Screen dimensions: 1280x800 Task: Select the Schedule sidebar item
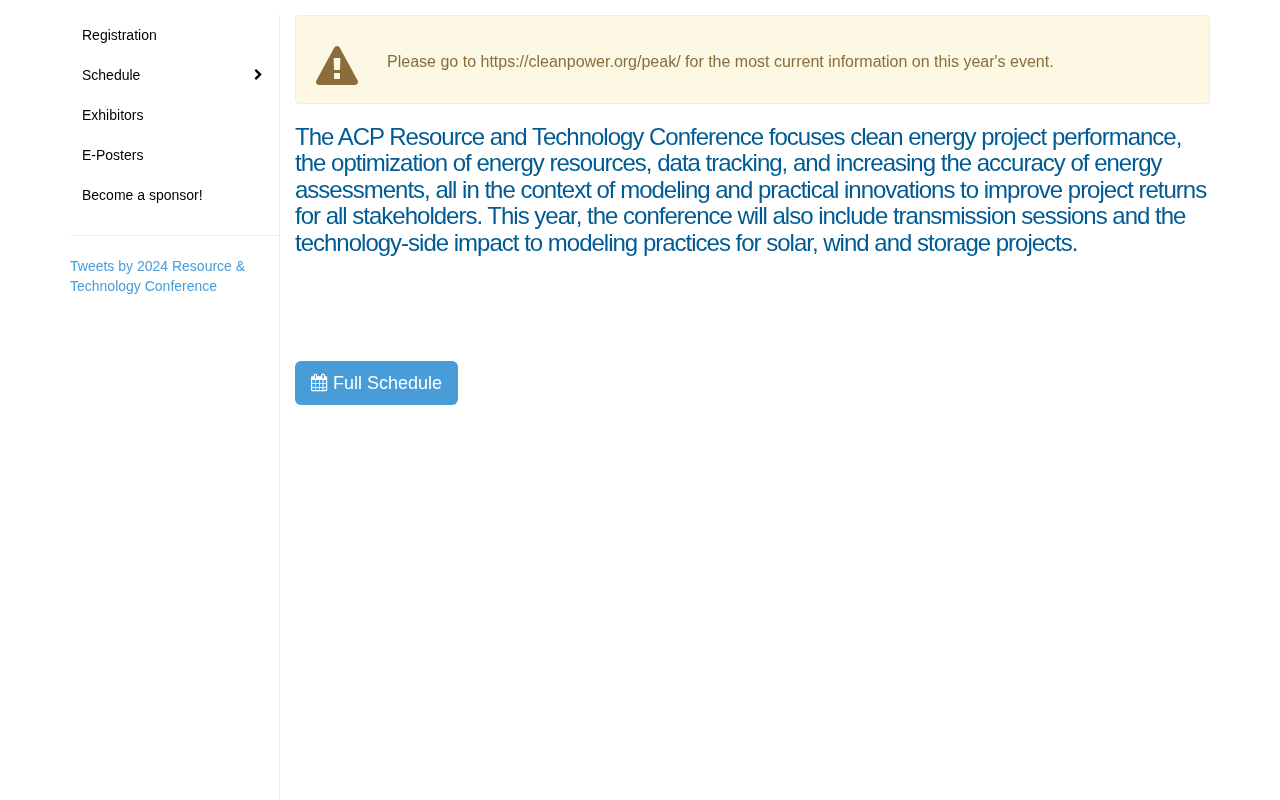coord(174,75)
